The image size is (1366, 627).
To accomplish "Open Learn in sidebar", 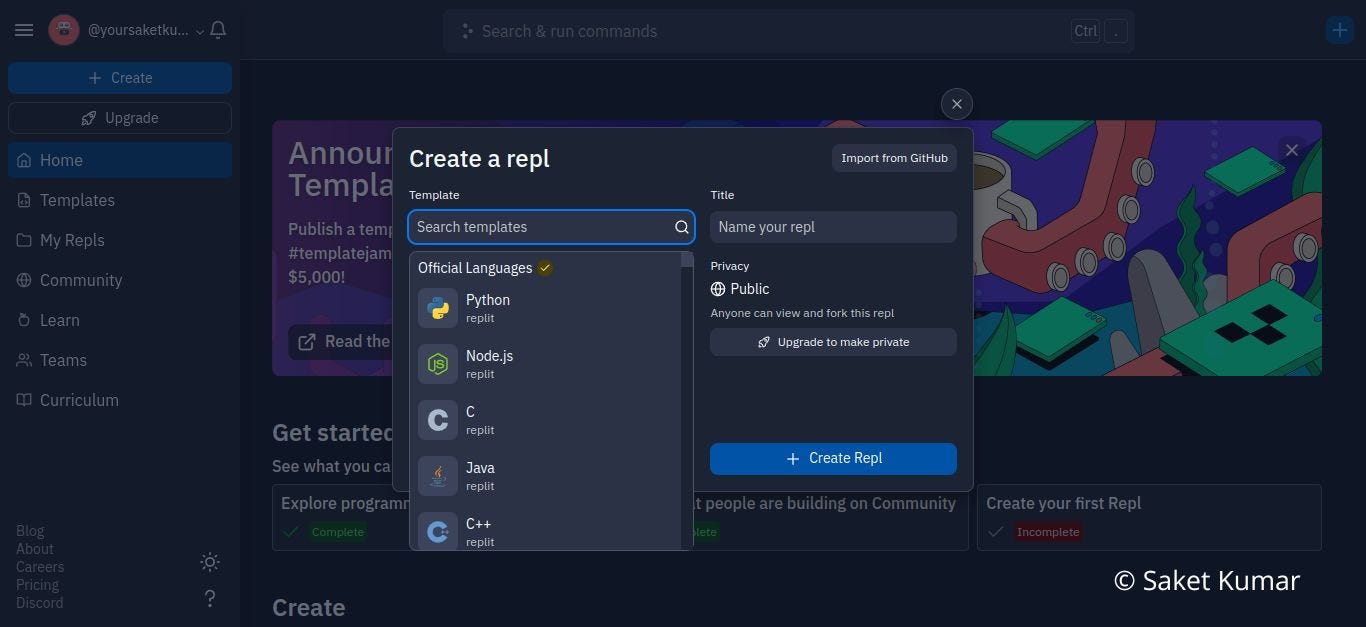I will [120, 320].
